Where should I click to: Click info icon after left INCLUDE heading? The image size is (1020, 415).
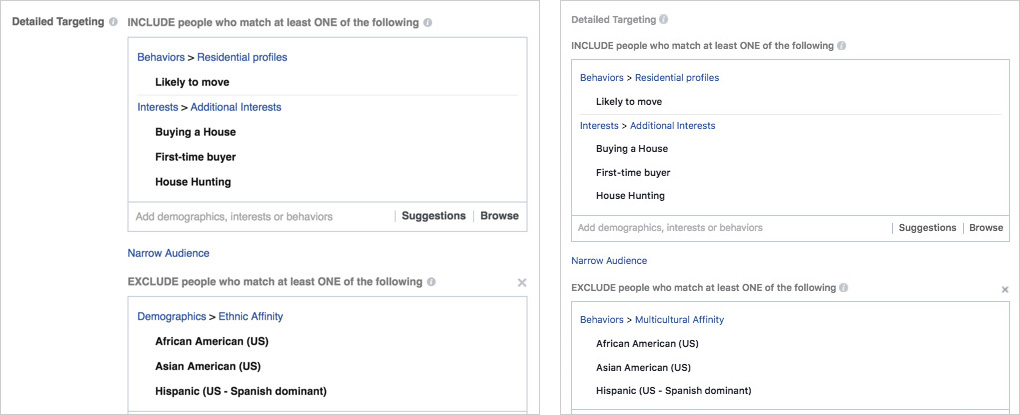click(x=428, y=22)
